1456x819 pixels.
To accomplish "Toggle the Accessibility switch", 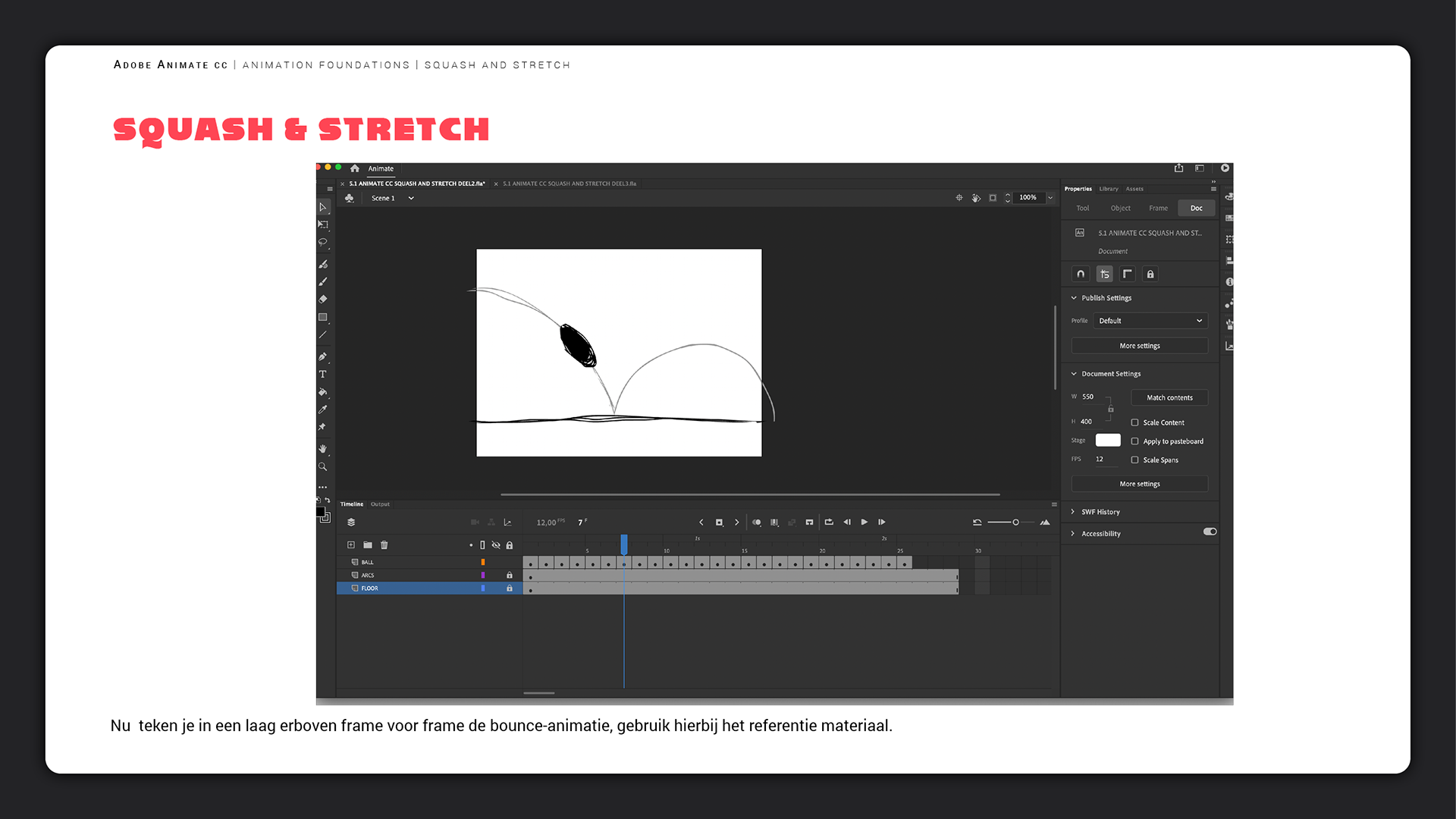I will [1210, 532].
